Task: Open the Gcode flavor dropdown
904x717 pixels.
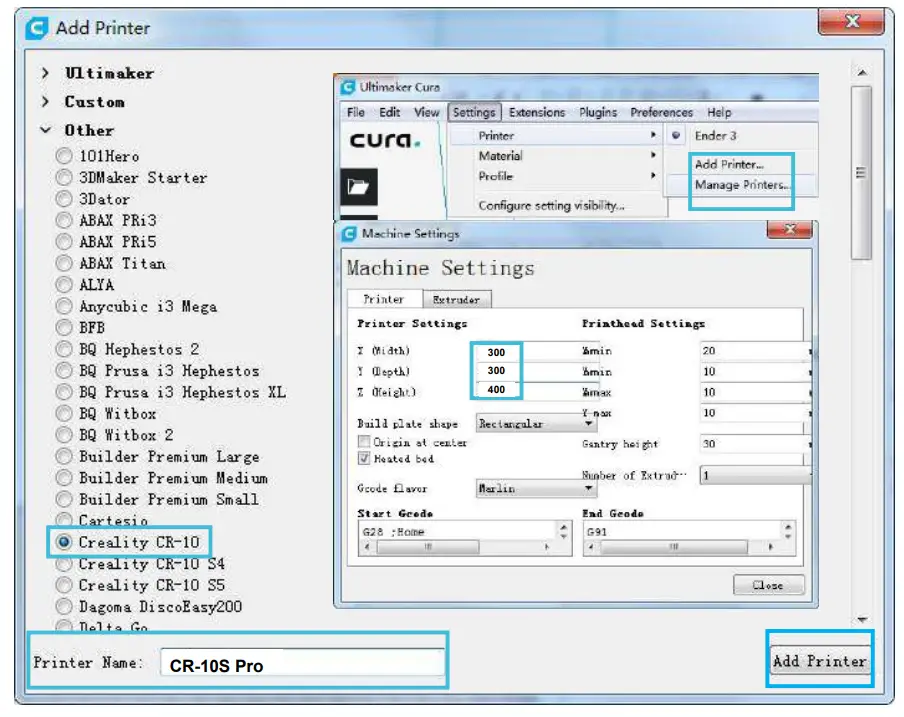Action: 536,488
